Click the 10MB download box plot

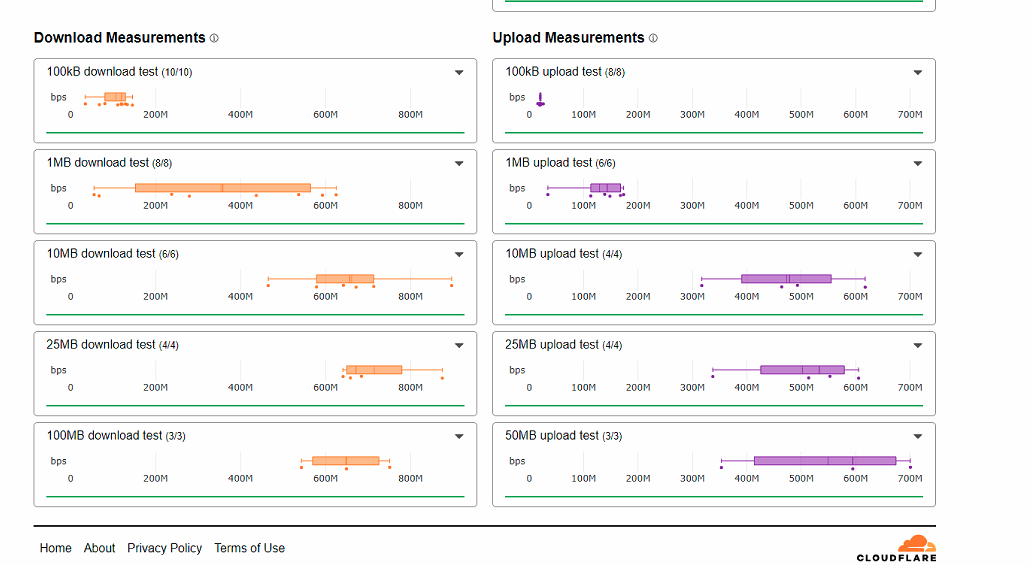[345, 279]
